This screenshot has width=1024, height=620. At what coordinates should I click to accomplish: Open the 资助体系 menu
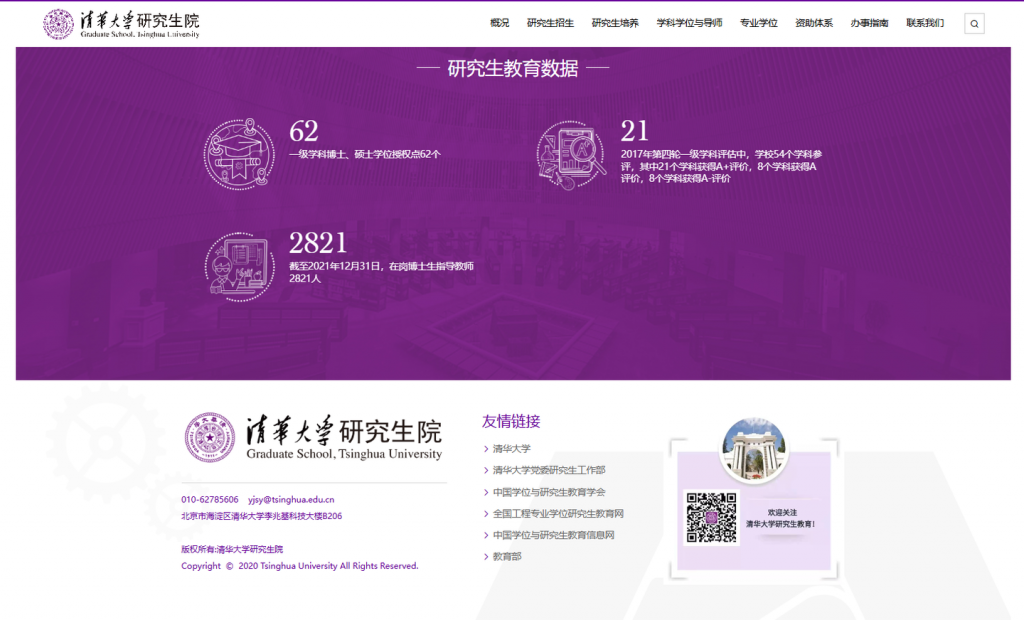click(814, 23)
